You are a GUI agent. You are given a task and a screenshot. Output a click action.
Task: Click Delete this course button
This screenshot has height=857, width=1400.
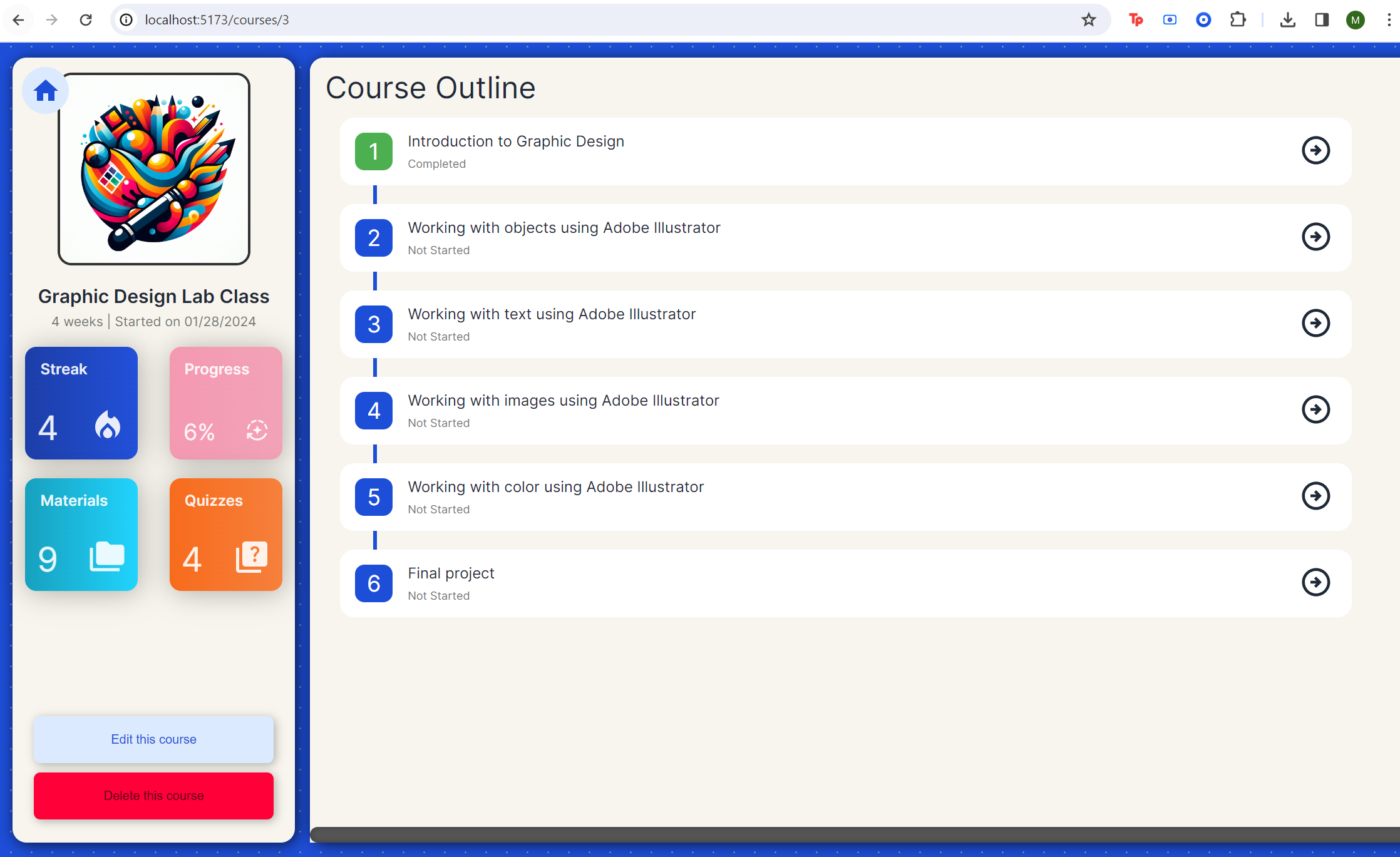[153, 796]
